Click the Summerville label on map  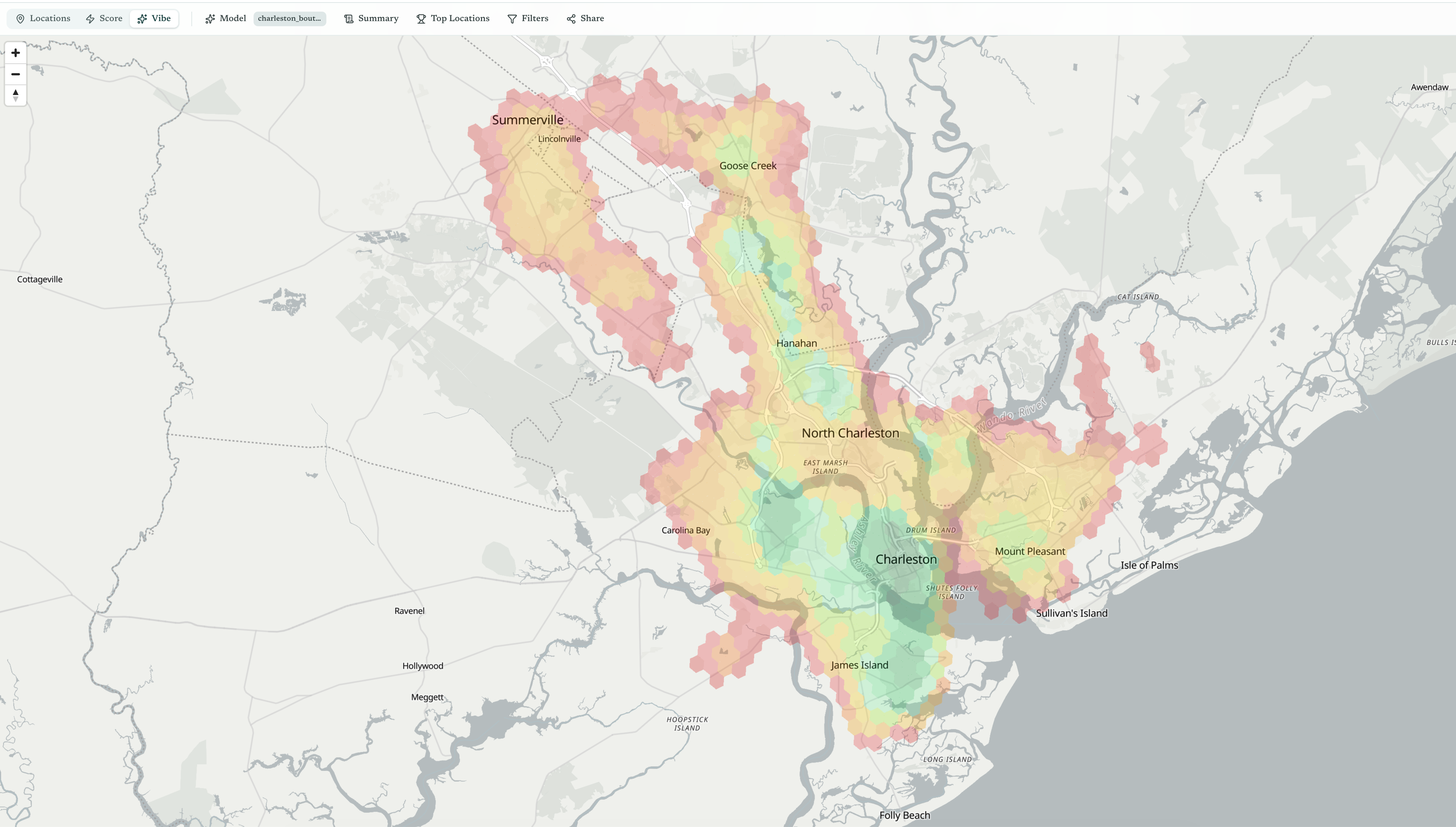[527, 120]
